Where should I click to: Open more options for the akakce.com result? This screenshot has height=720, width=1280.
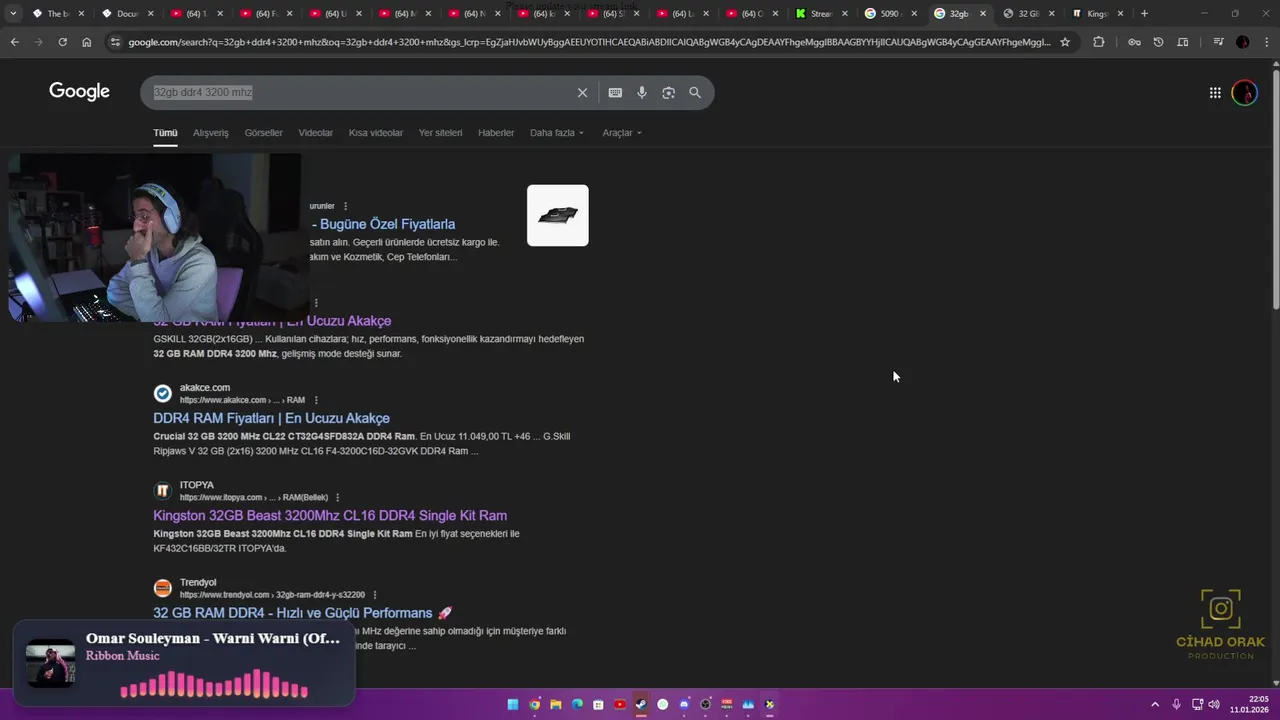tap(316, 400)
